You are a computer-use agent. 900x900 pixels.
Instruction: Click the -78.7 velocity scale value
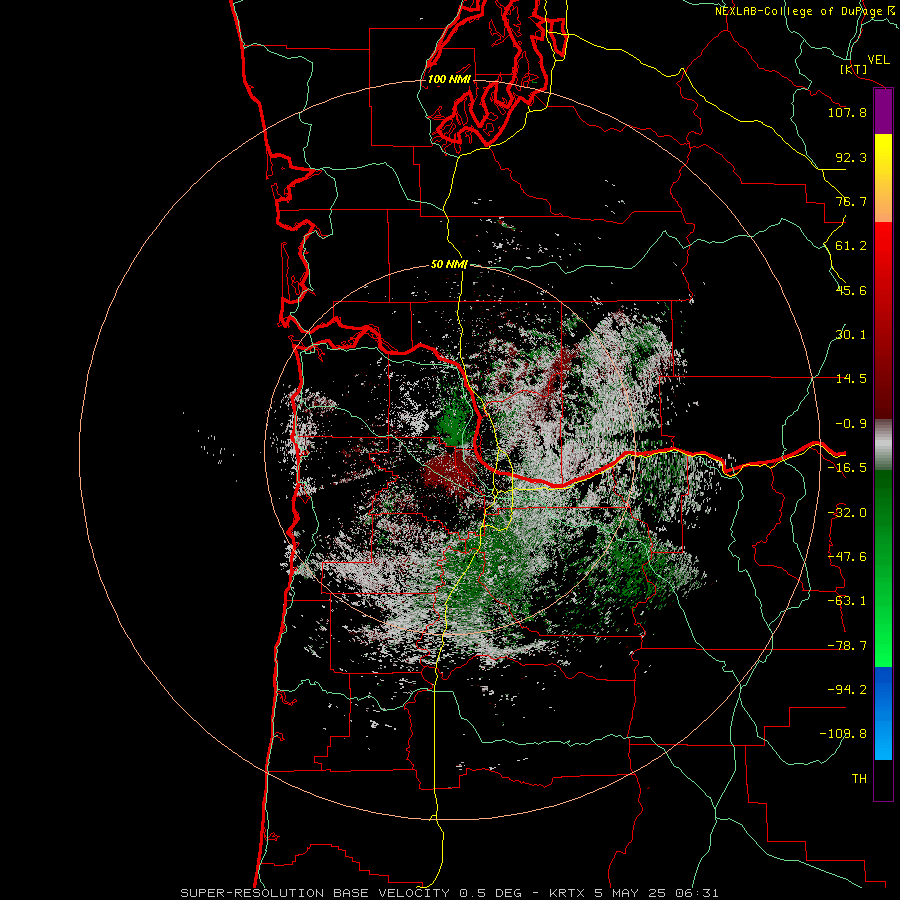click(847, 646)
